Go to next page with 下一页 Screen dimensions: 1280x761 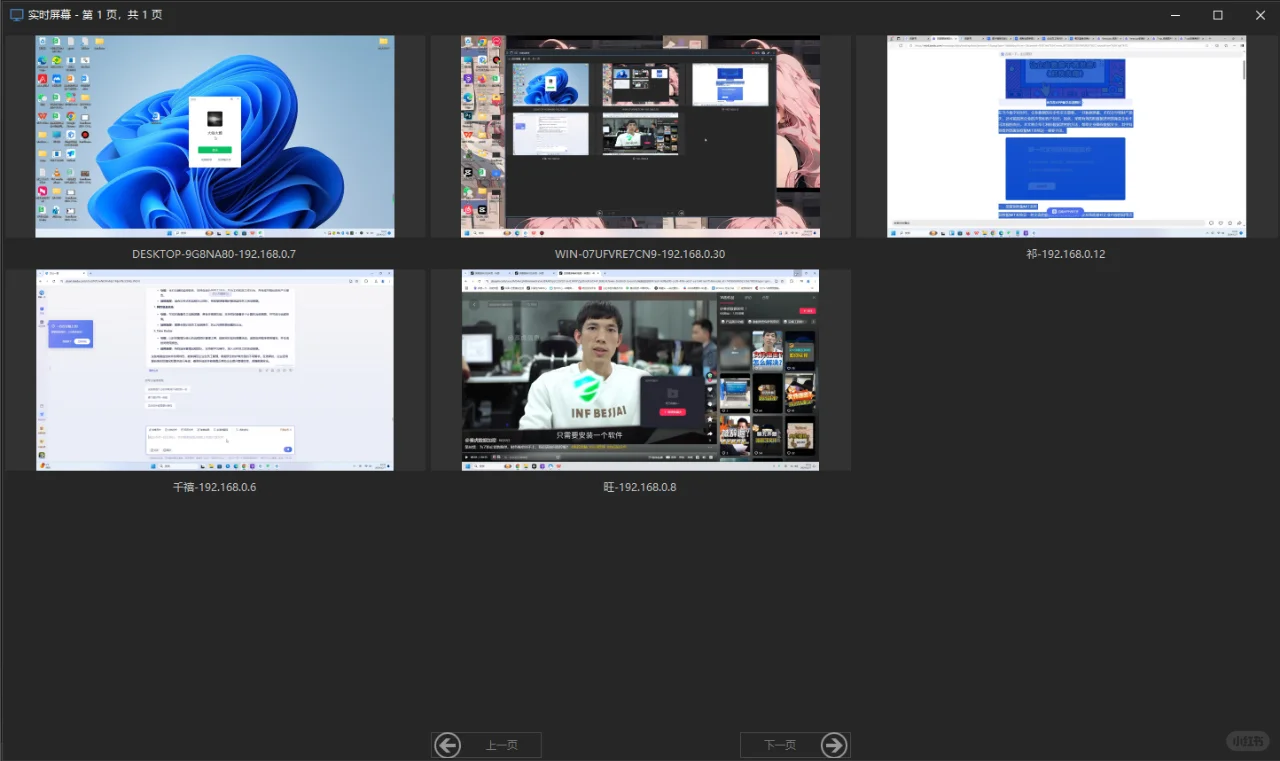[795, 745]
